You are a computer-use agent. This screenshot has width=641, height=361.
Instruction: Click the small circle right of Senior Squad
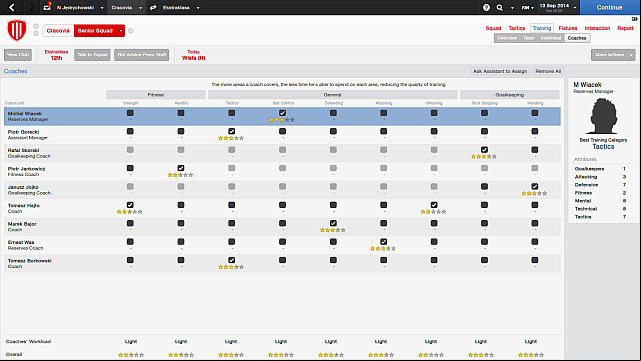(x=131, y=31)
